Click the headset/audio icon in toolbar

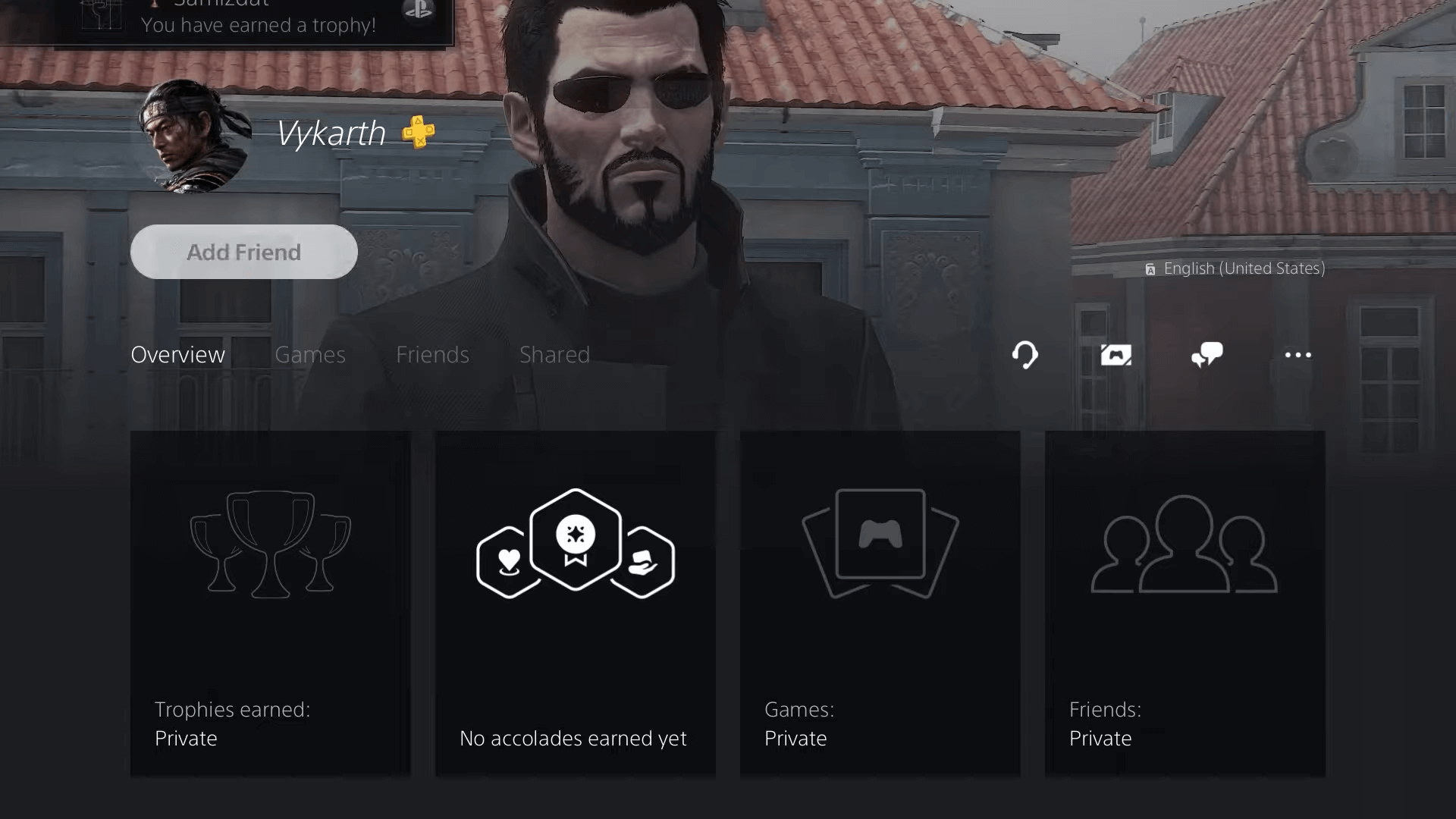tap(1024, 354)
